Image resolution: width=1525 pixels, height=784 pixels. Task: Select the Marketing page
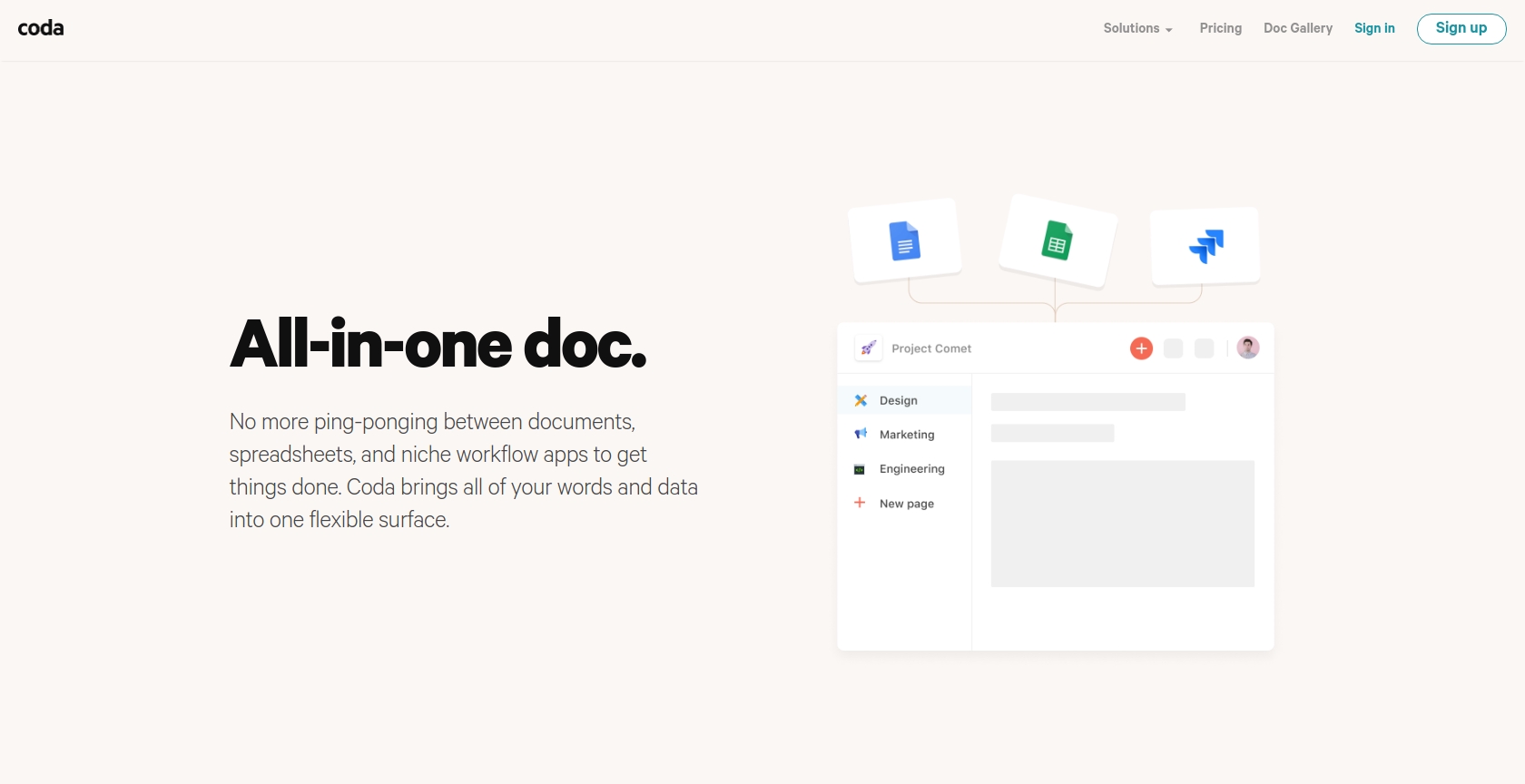tap(904, 435)
